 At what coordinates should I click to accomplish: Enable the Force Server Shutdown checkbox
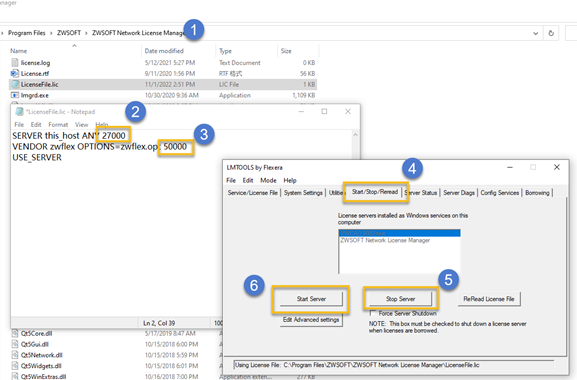click(373, 313)
